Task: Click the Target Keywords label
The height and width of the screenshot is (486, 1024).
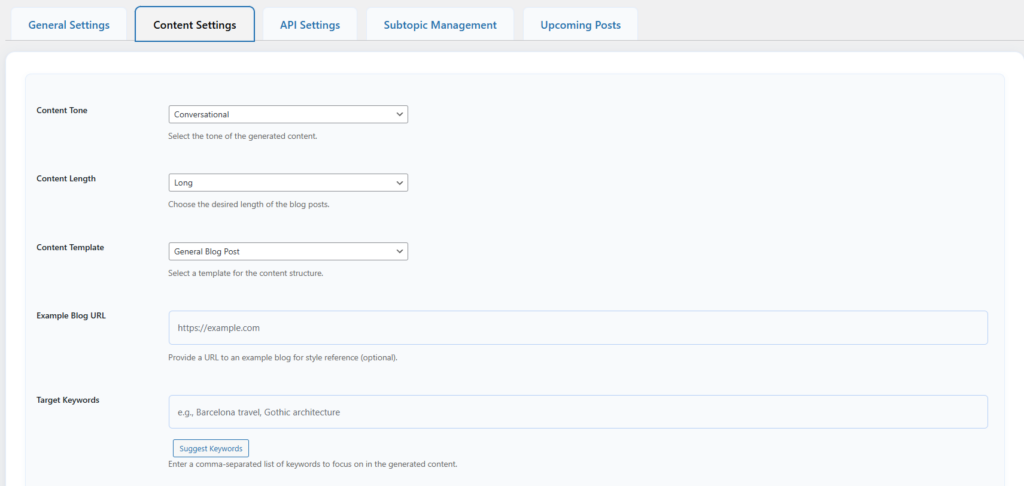Action: pyautogui.click(x=68, y=400)
